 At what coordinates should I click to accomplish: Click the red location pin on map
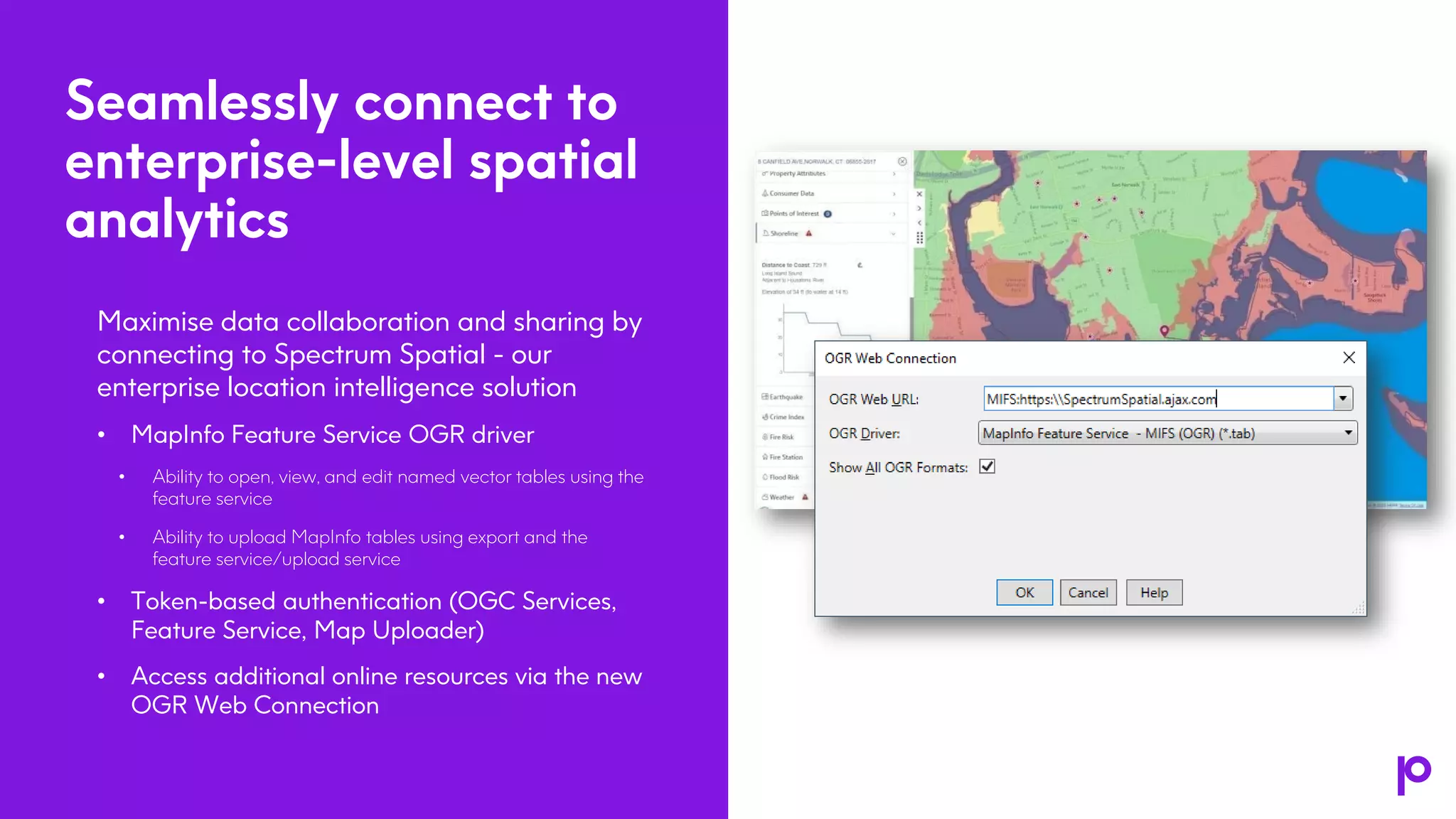click(x=1165, y=331)
